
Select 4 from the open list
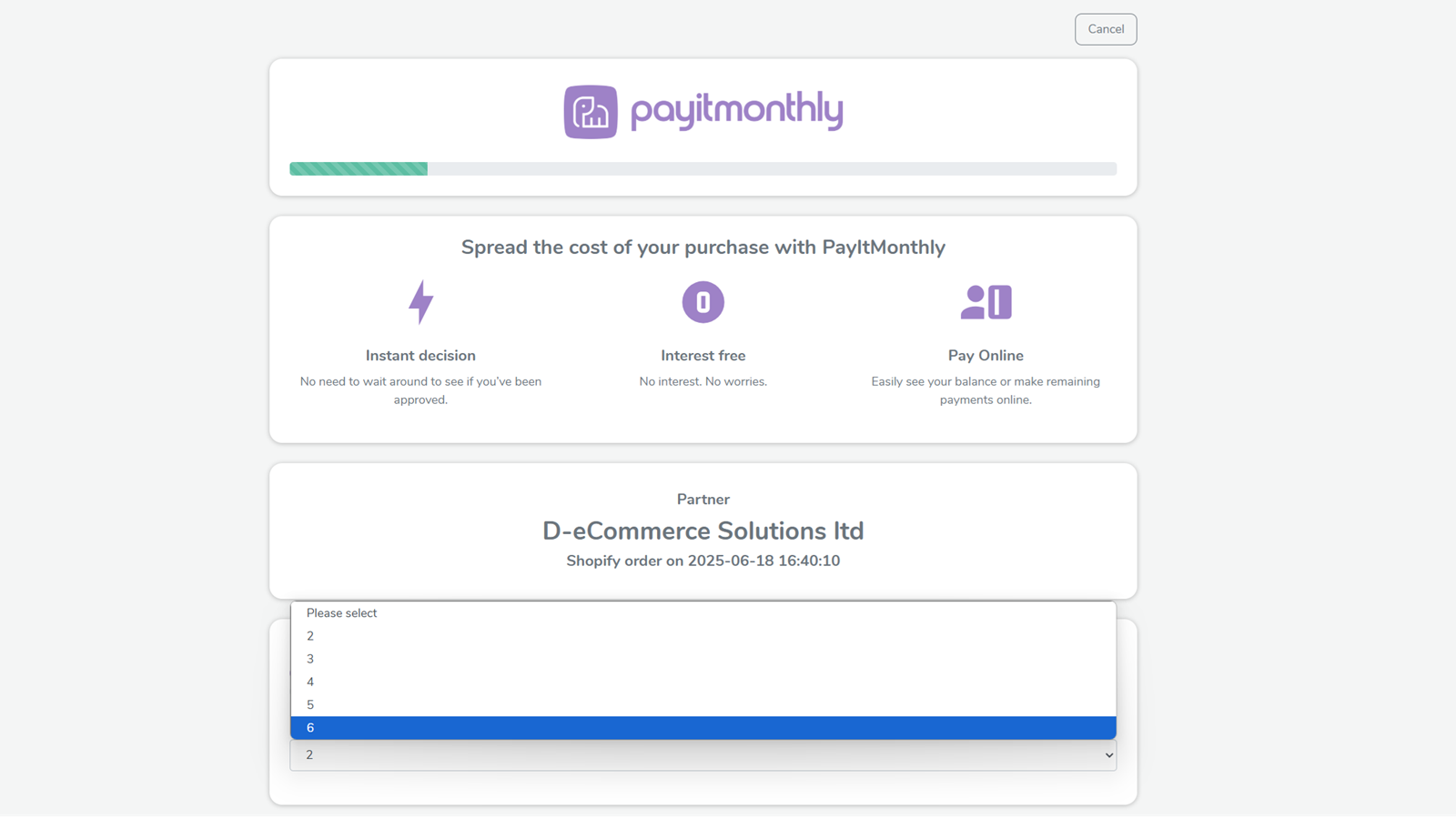pos(703,682)
